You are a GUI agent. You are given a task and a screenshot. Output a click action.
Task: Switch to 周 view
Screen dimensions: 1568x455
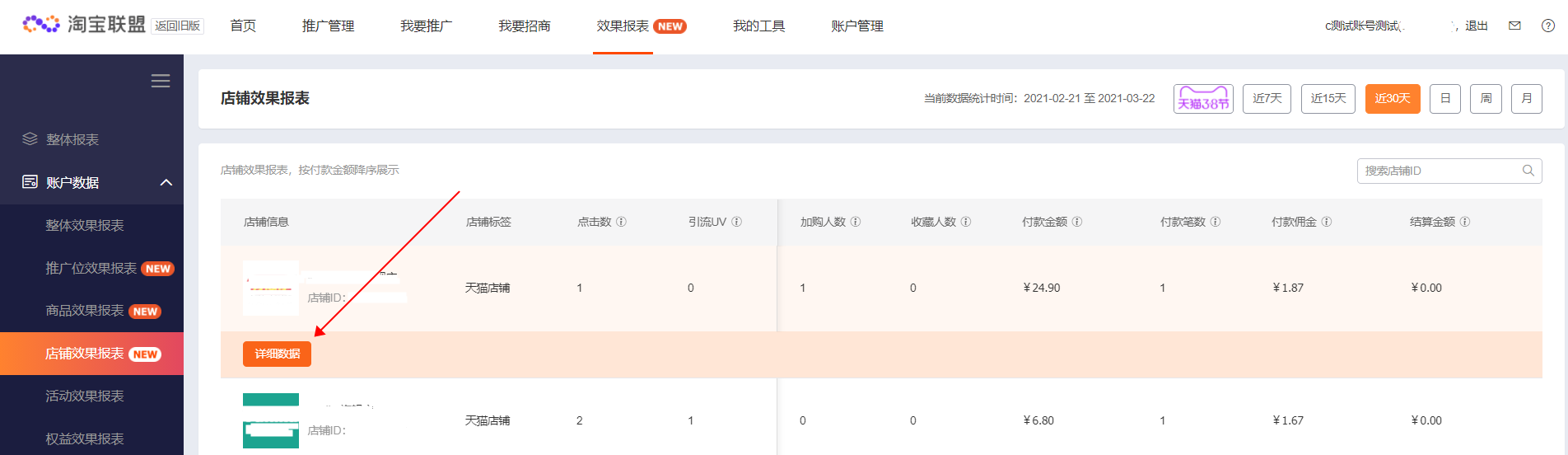pyautogui.click(x=1486, y=99)
